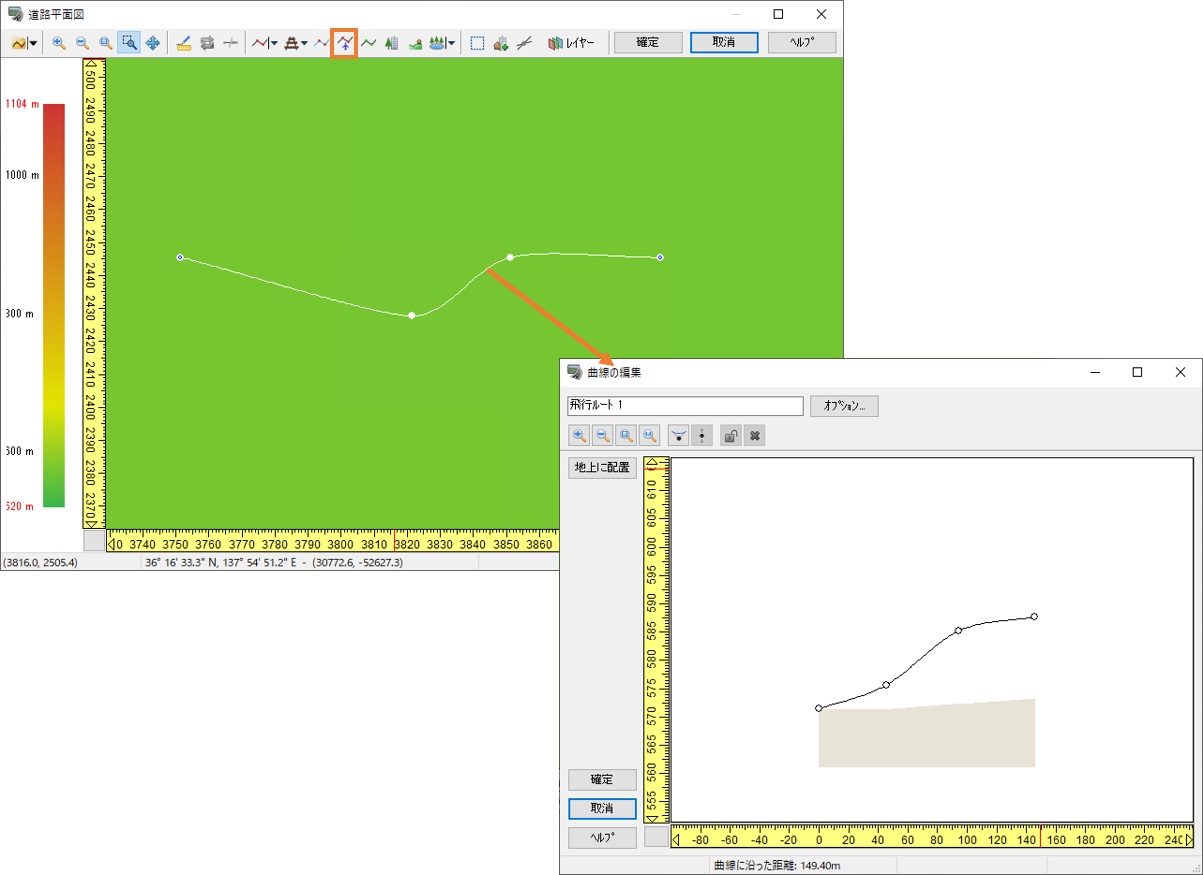1203x875 pixels.
Task: Click the terrain slope icon
Action: pyautogui.click(x=415, y=43)
